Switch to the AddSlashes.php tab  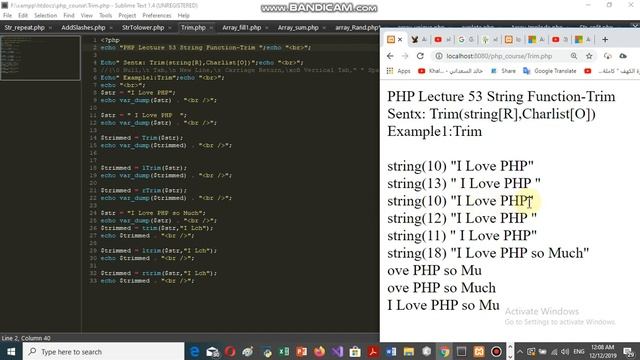(83, 28)
